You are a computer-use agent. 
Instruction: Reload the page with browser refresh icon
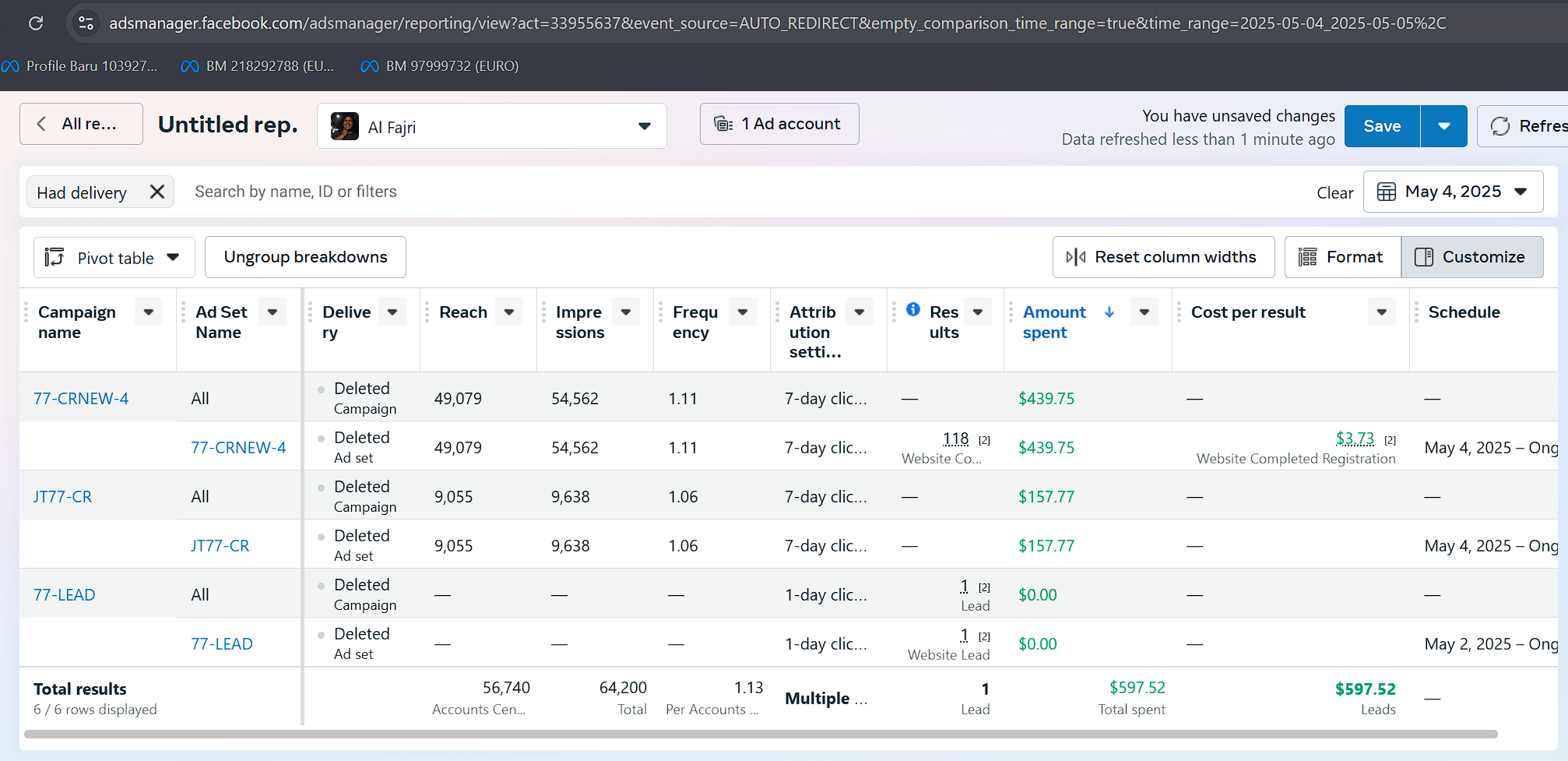[36, 23]
